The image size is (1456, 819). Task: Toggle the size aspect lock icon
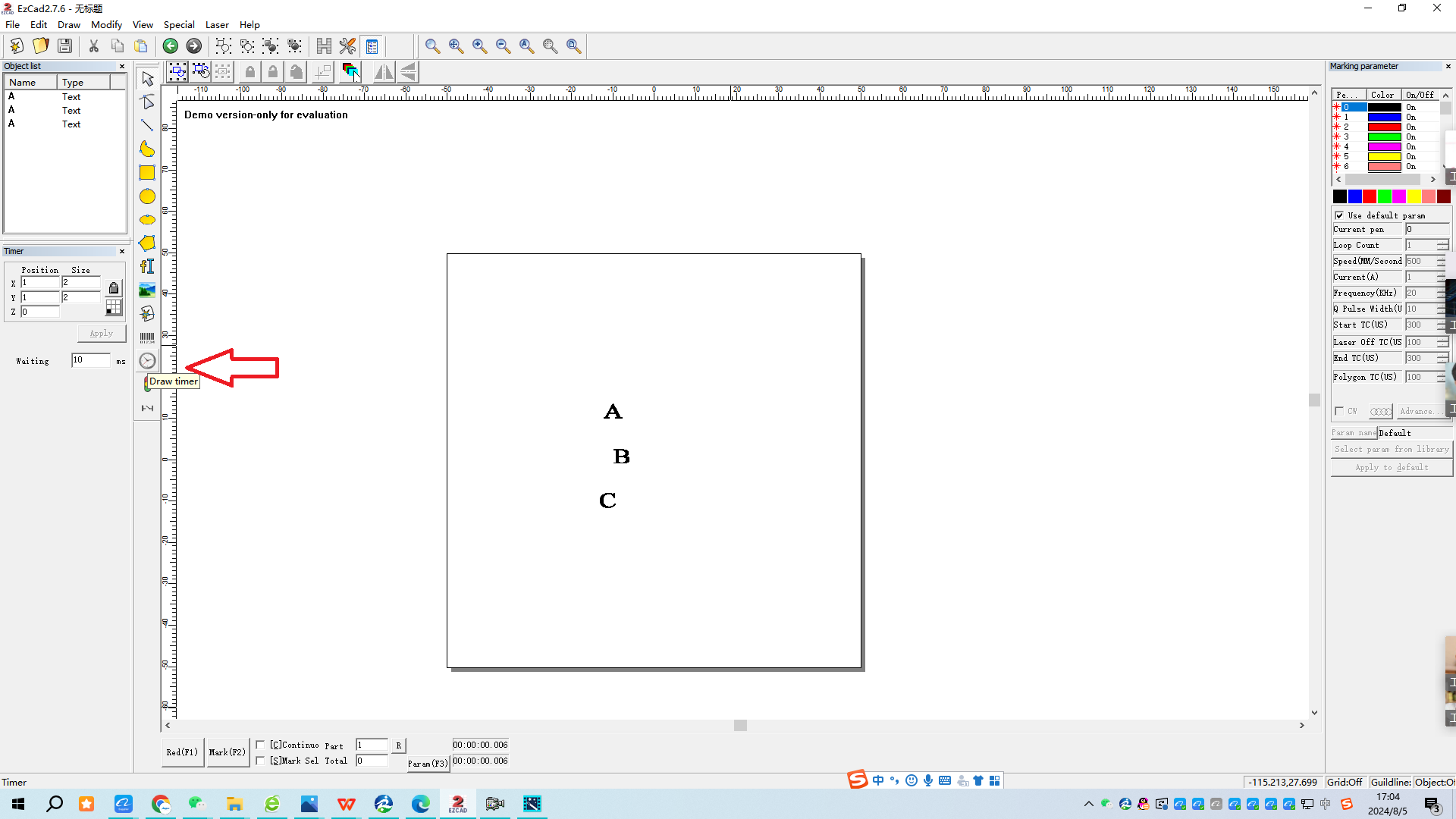point(114,288)
